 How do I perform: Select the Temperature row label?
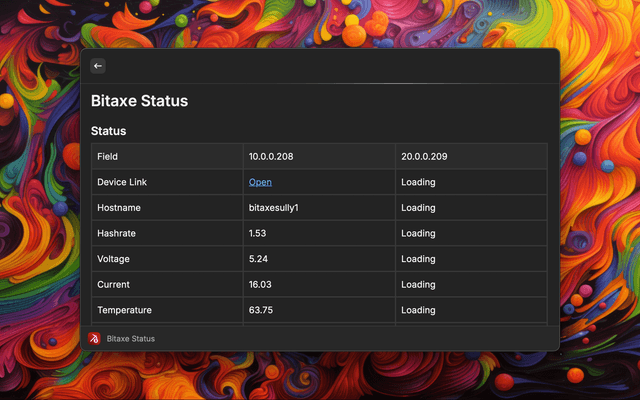[x=124, y=310]
